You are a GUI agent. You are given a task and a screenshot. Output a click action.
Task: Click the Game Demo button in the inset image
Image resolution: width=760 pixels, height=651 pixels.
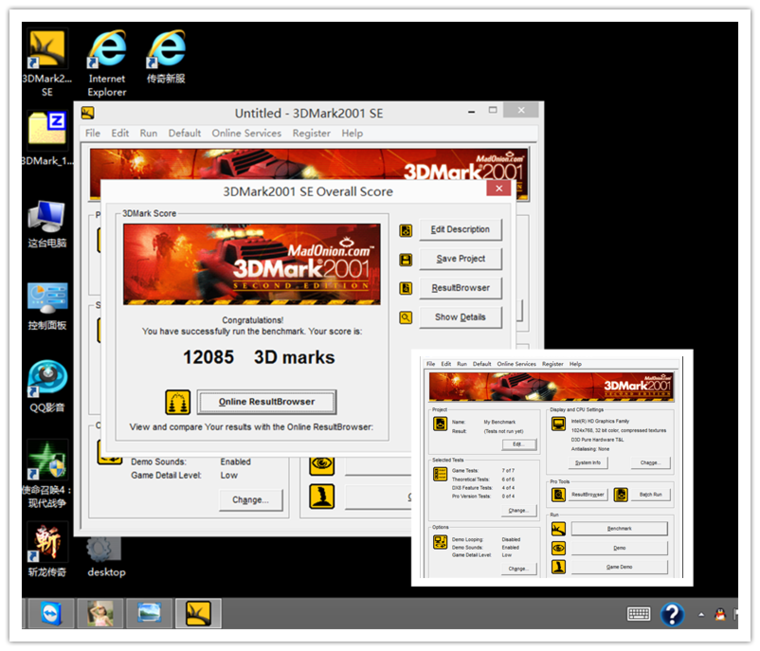[619, 567]
